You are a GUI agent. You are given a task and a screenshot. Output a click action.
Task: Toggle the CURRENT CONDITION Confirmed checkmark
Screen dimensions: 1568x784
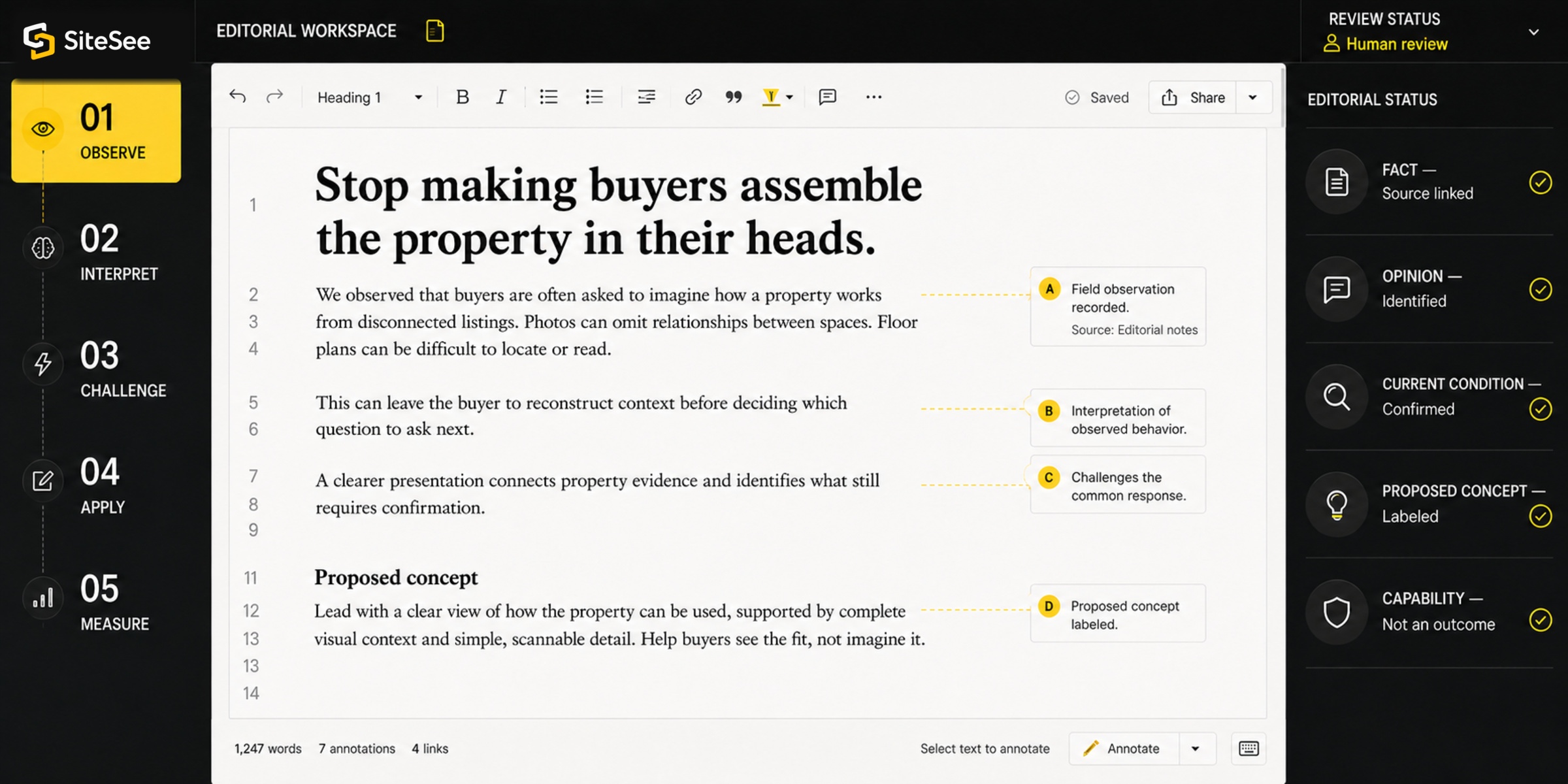pos(1541,409)
